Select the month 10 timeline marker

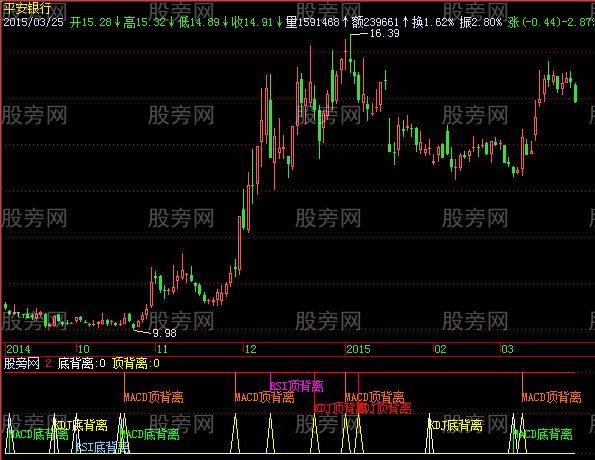(x=83, y=349)
